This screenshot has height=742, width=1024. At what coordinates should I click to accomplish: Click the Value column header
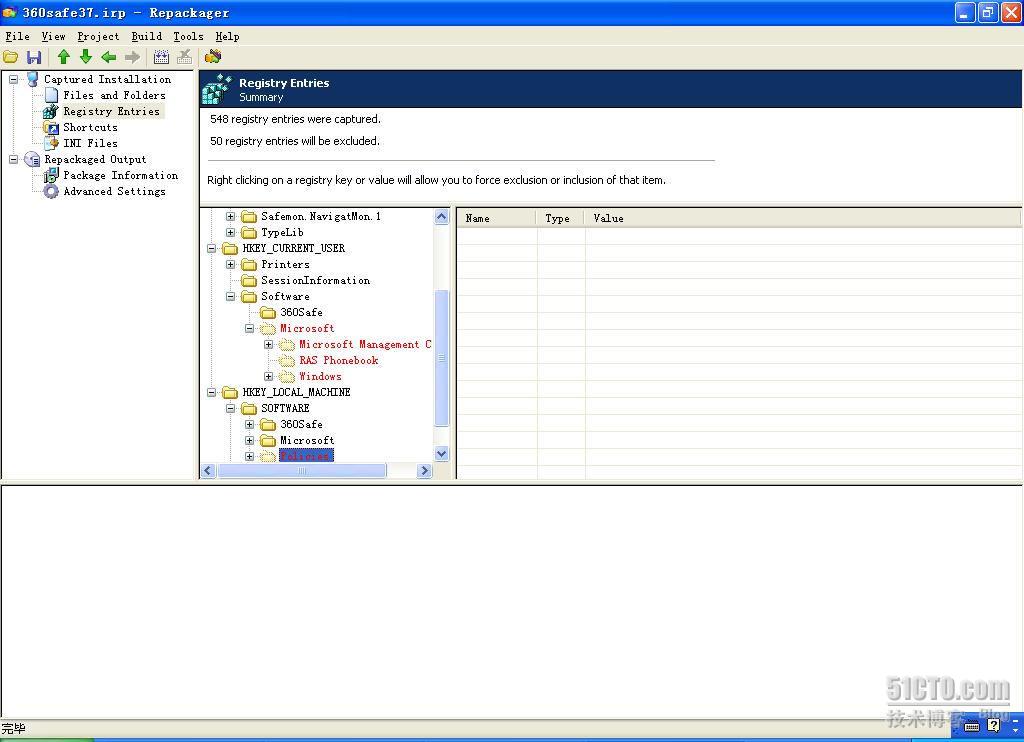click(x=608, y=218)
